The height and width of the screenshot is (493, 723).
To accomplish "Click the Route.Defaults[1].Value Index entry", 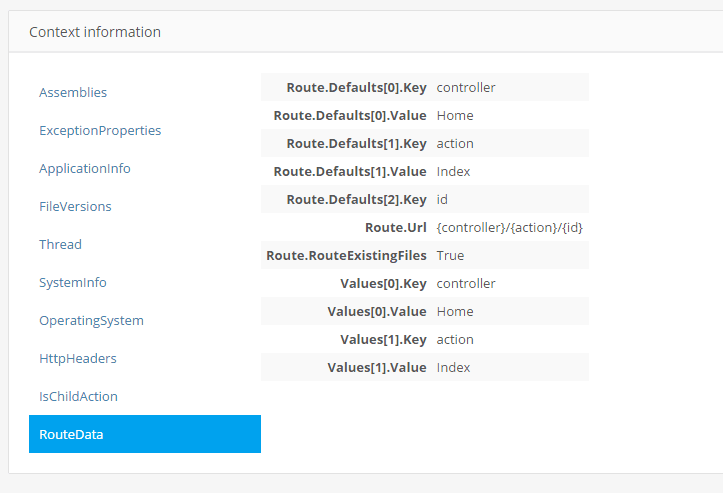I will coord(453,171).
